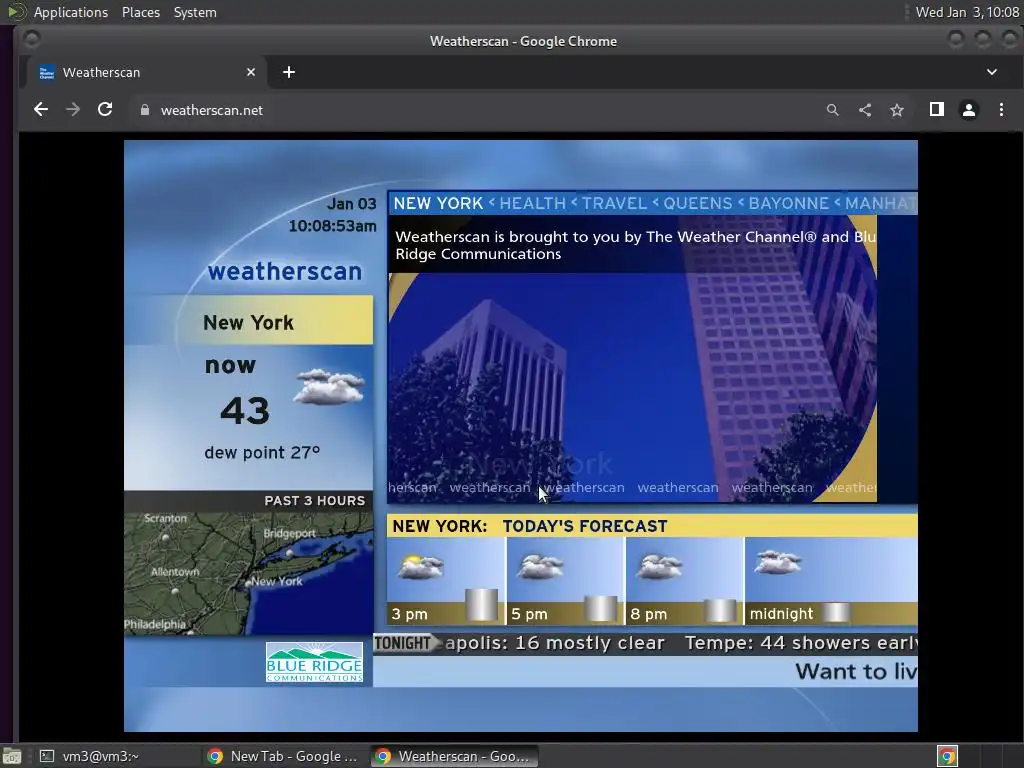The width and height of the screenshot is (1024, 768).
Task: Click the Chrome window menu button in title bar
Action: (31, 40)
